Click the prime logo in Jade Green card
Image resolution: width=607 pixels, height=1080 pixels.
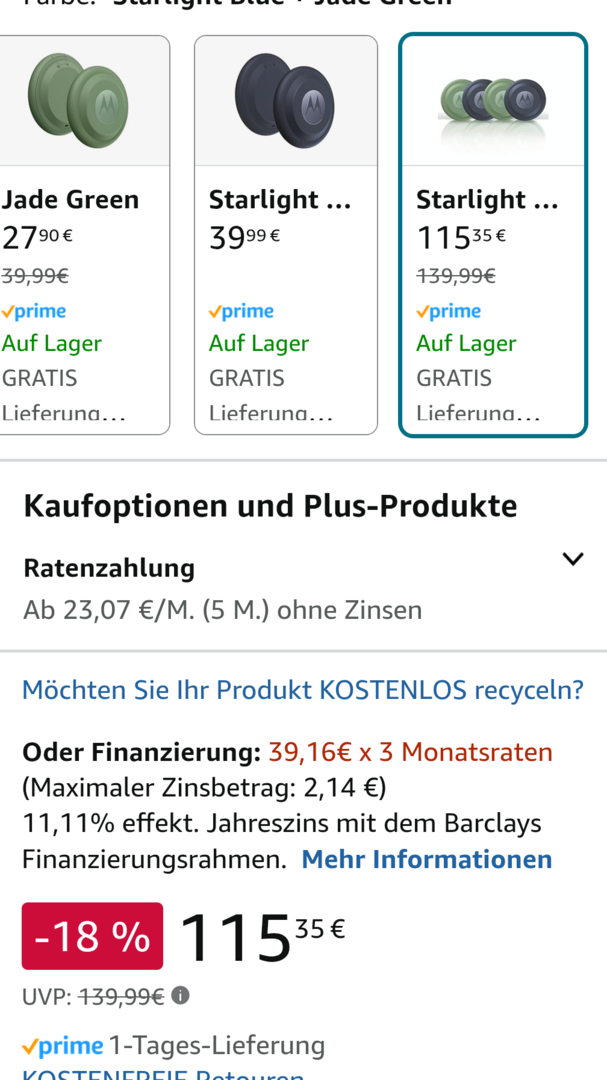click(x=34, y=311)
